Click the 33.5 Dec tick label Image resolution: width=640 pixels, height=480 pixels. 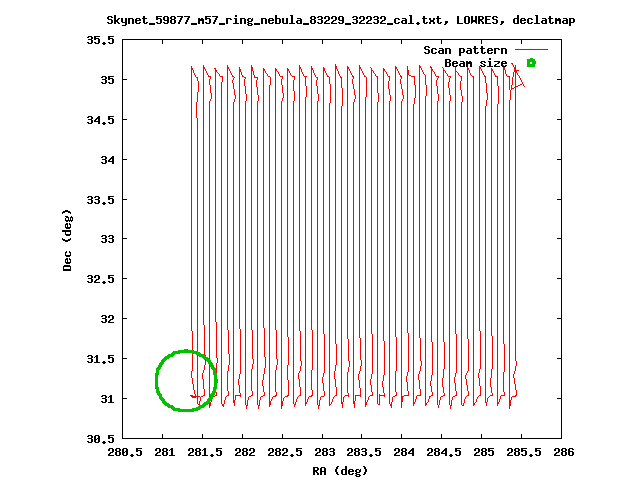pyautogui.click(x=100, y=200)
